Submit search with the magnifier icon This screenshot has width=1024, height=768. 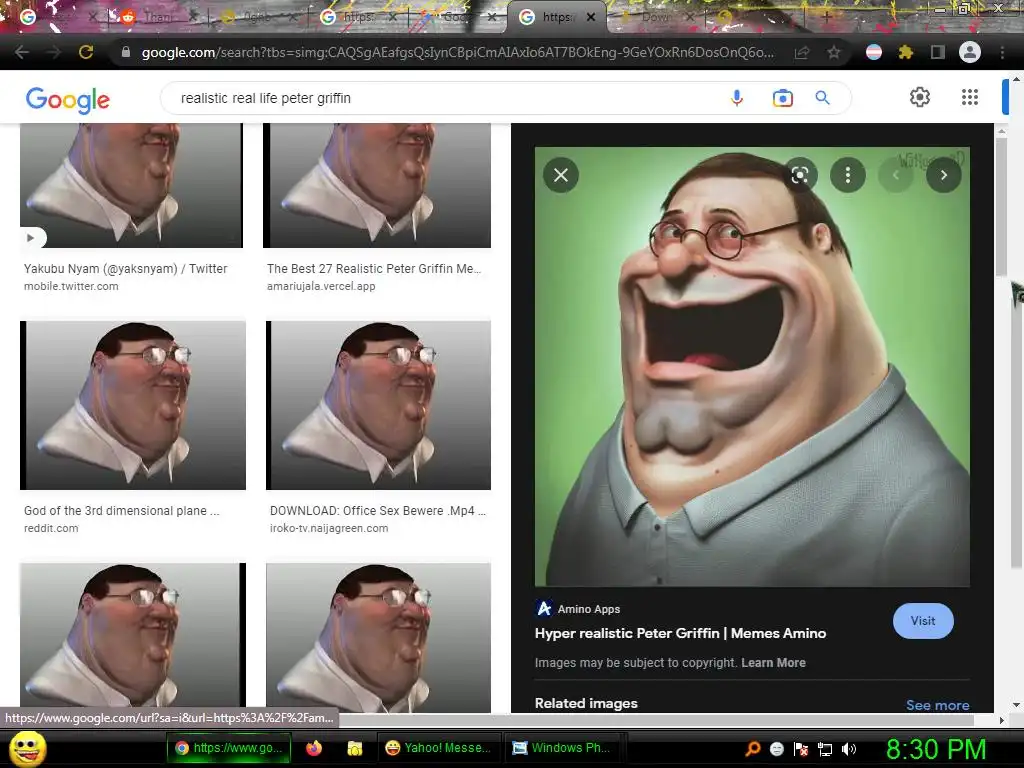822,98
